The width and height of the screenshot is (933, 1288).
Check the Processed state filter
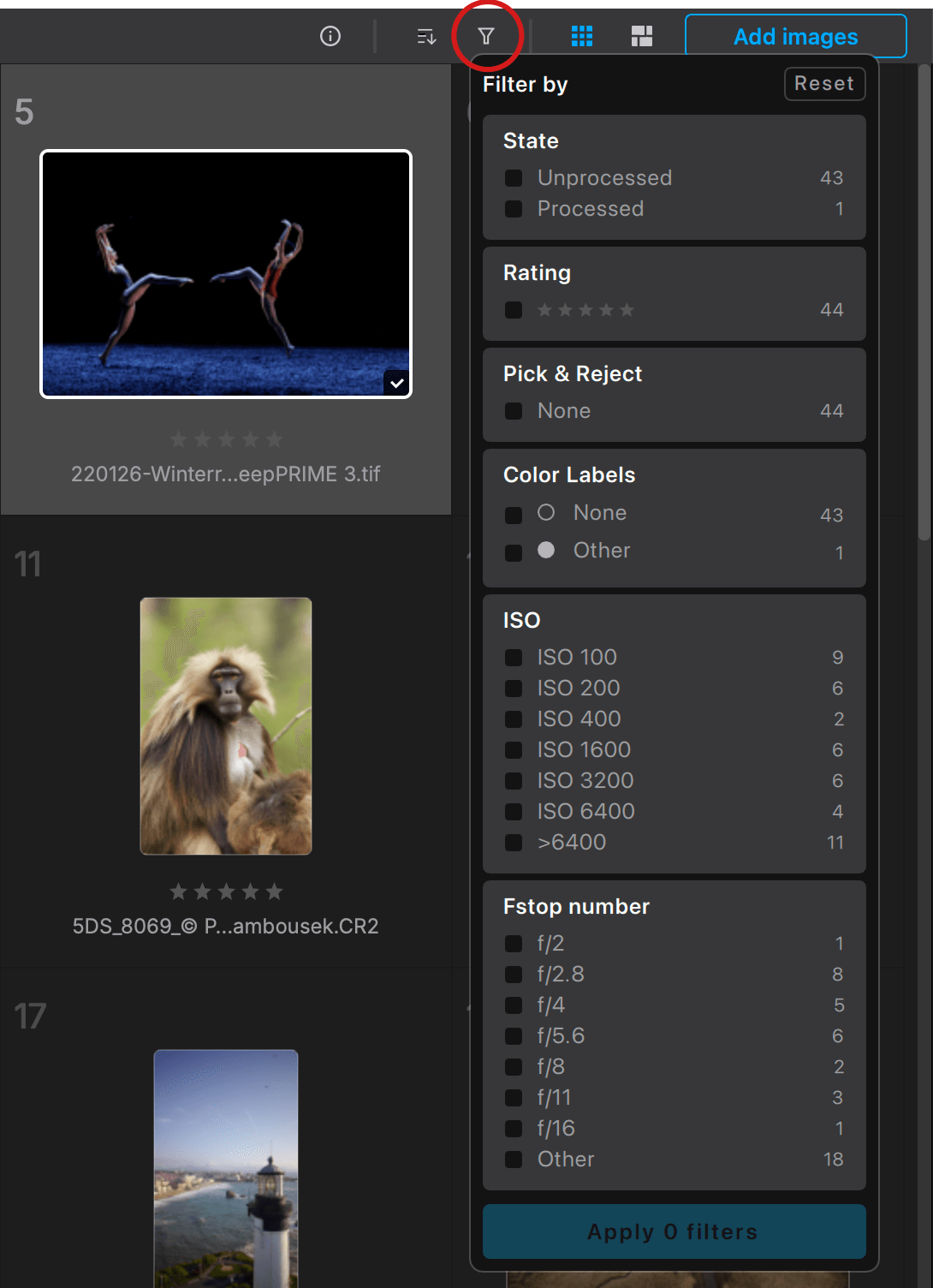[514, 209]
